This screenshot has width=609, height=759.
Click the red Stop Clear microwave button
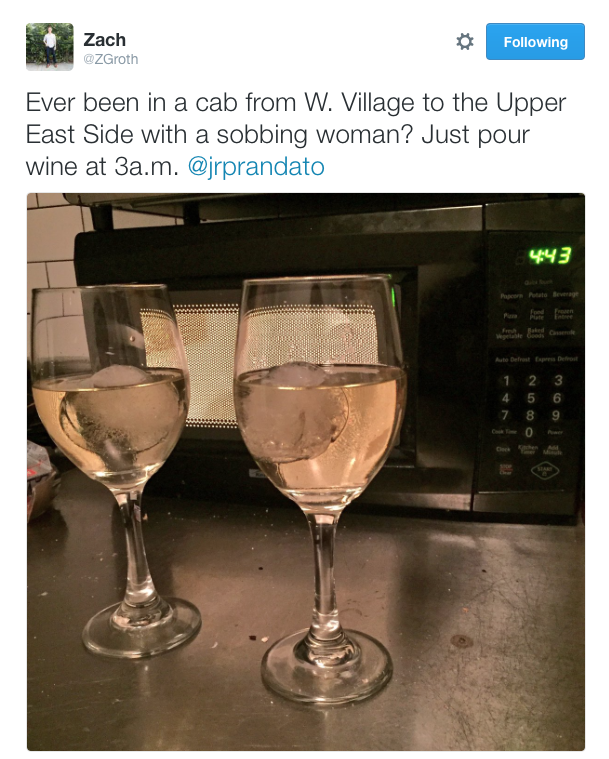pos(507,469)
